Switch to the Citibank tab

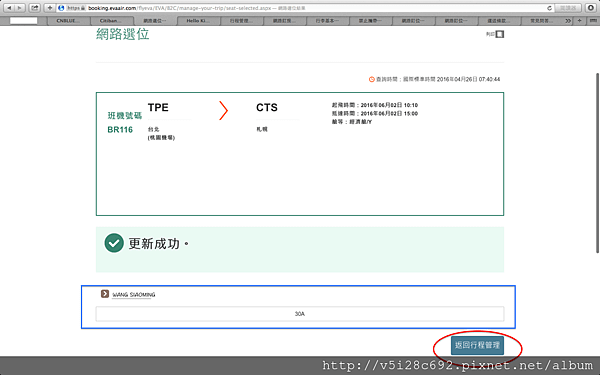coord(111,21)
